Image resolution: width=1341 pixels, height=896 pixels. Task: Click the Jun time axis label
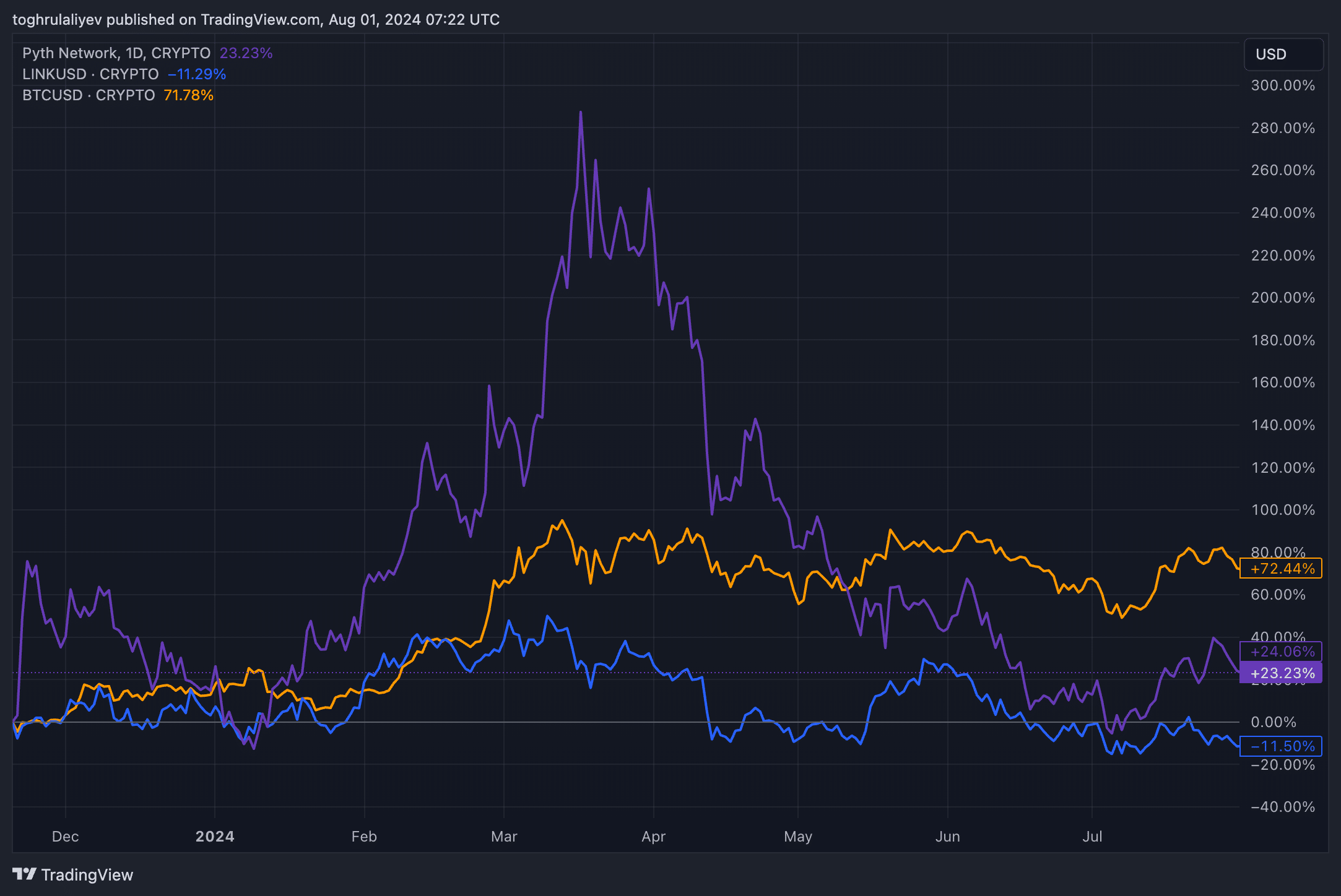[x=948, y=837]
